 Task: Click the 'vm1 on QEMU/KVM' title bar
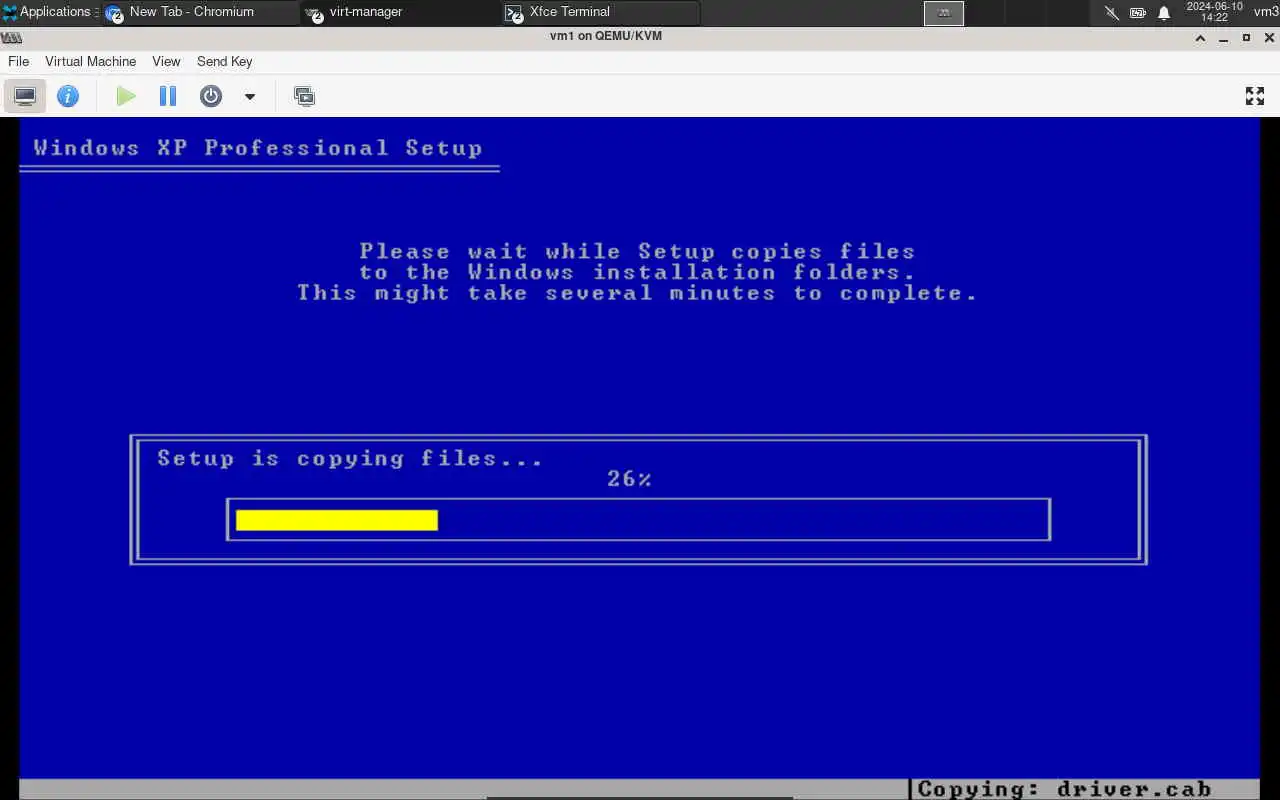point(606,36)
